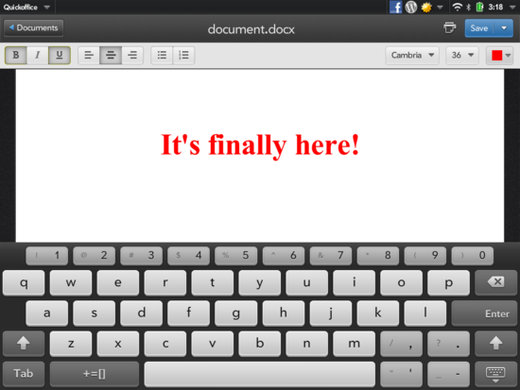Click the Bluetooth status icon
Viewport: 520px width, 390px height.
[x=468, y=7]
